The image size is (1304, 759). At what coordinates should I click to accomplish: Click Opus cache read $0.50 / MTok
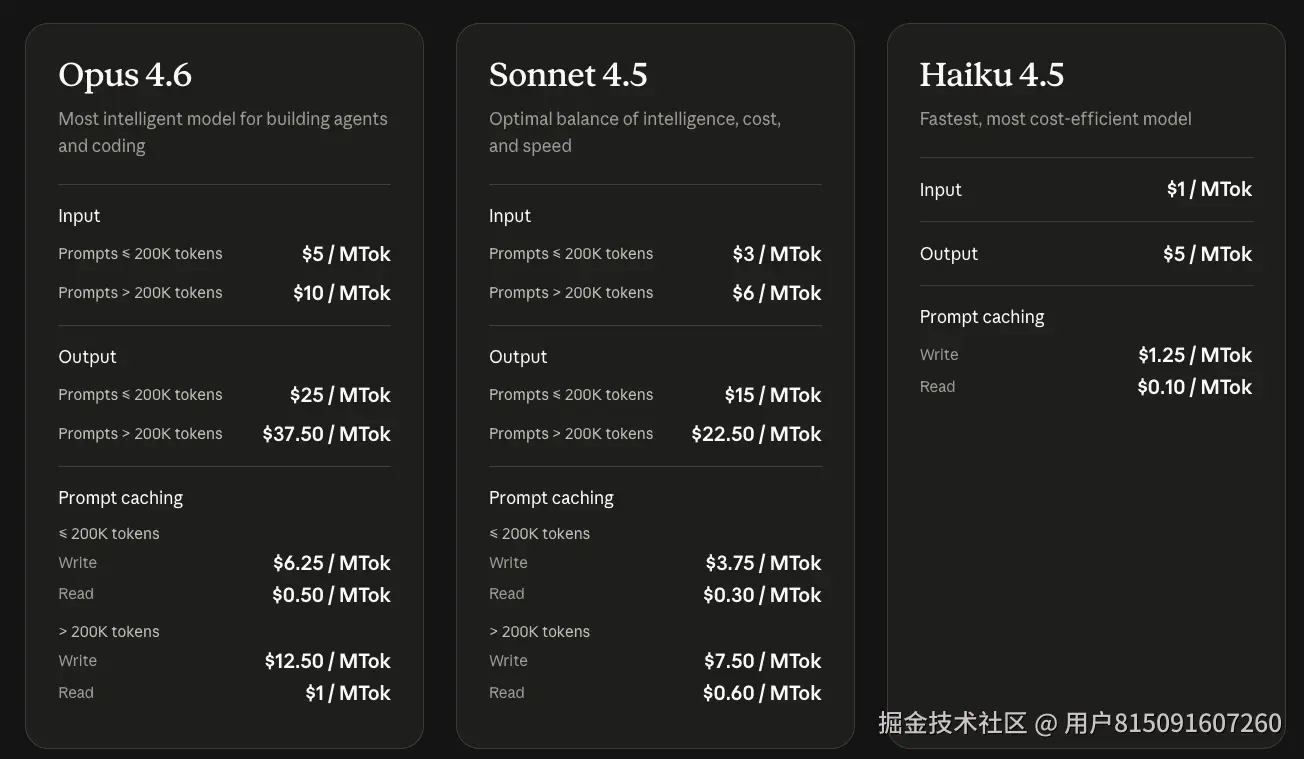pos(332,595)
